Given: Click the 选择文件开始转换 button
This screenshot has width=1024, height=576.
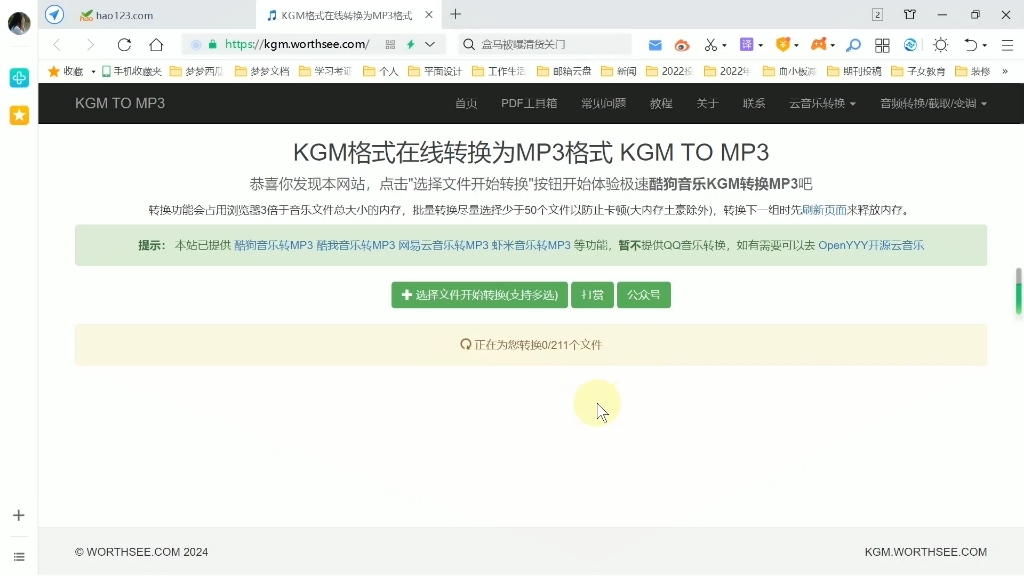Looking at the screenshot, I should coord(478,295).
